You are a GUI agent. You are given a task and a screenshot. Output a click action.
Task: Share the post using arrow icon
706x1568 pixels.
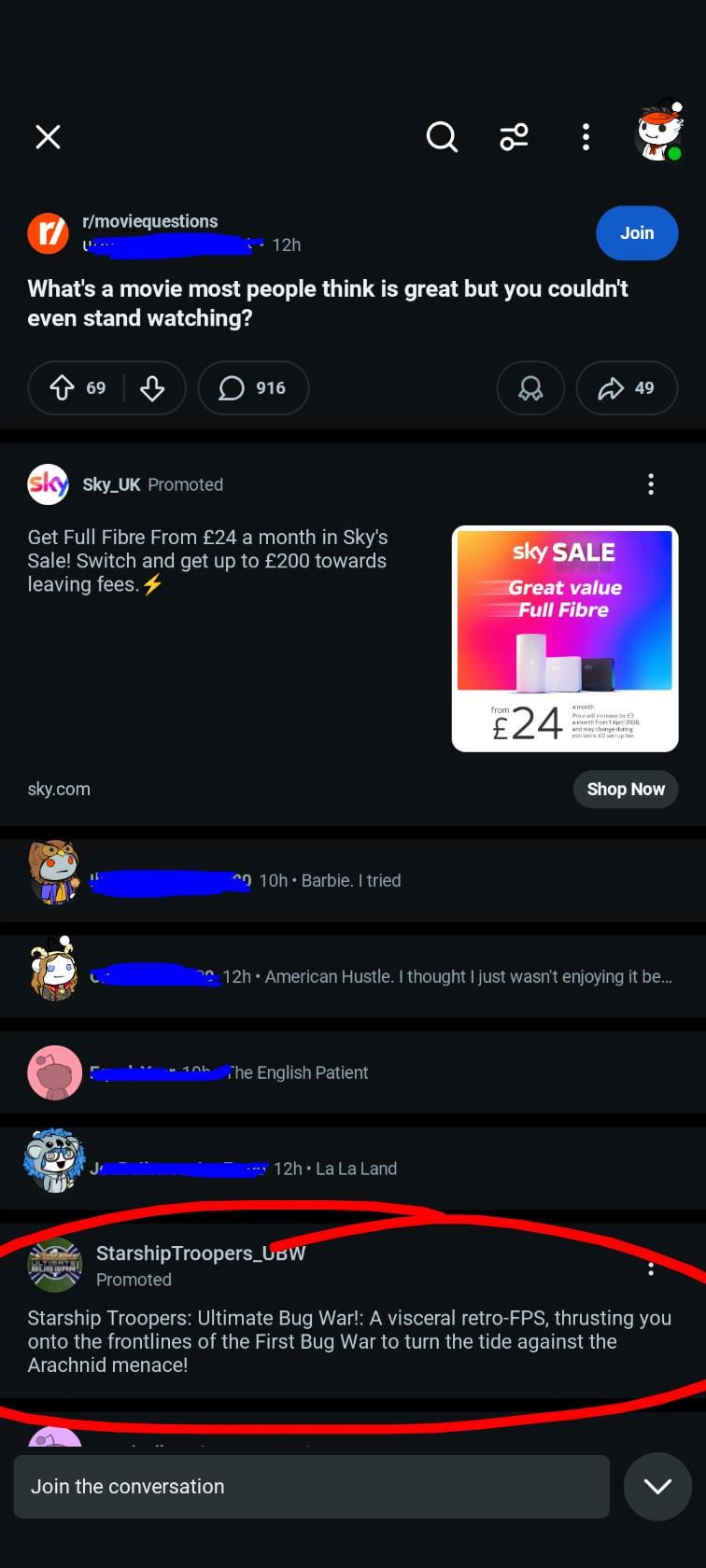tap(627, 388)
